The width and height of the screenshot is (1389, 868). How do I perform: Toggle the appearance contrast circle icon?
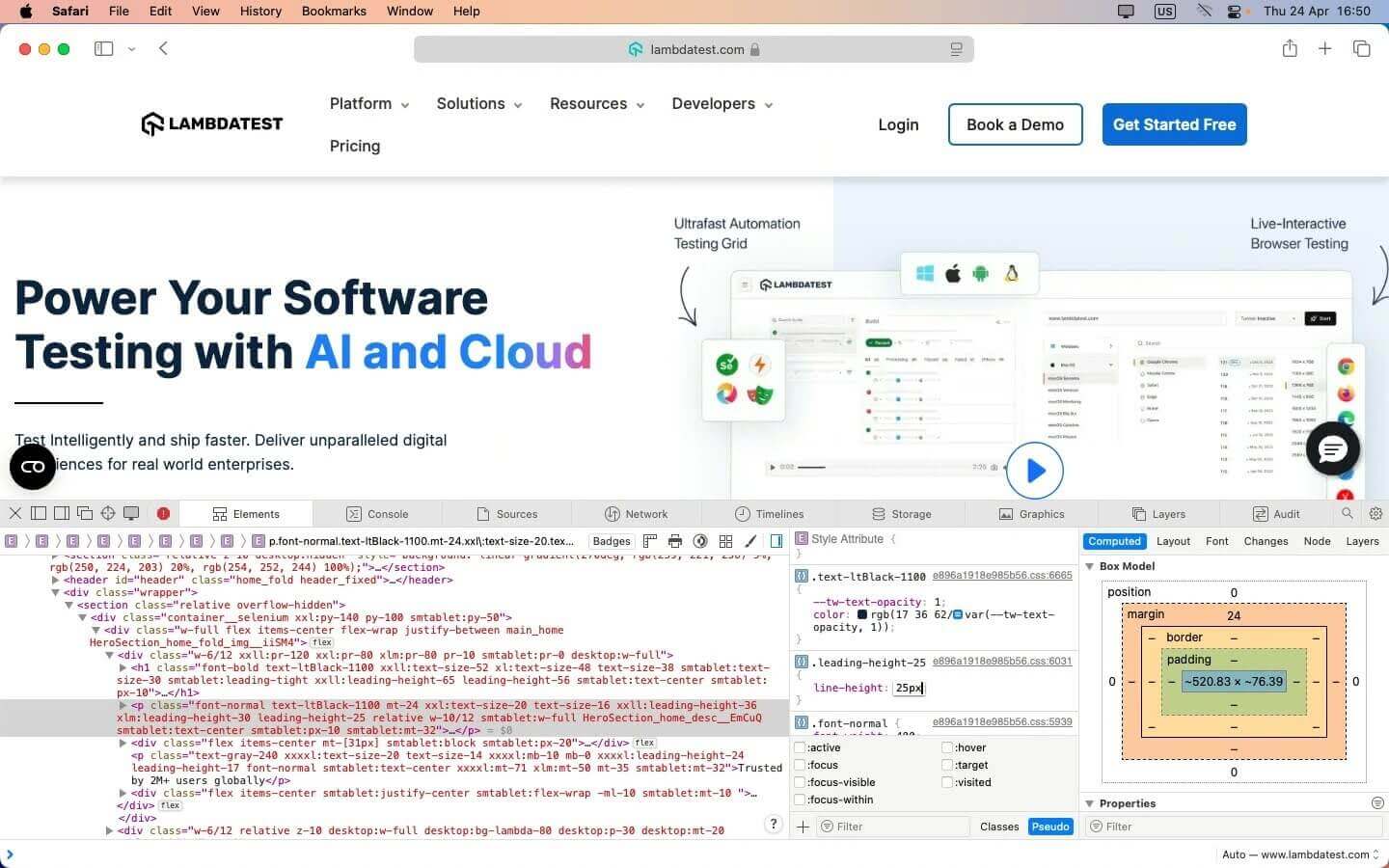(700, 541)
